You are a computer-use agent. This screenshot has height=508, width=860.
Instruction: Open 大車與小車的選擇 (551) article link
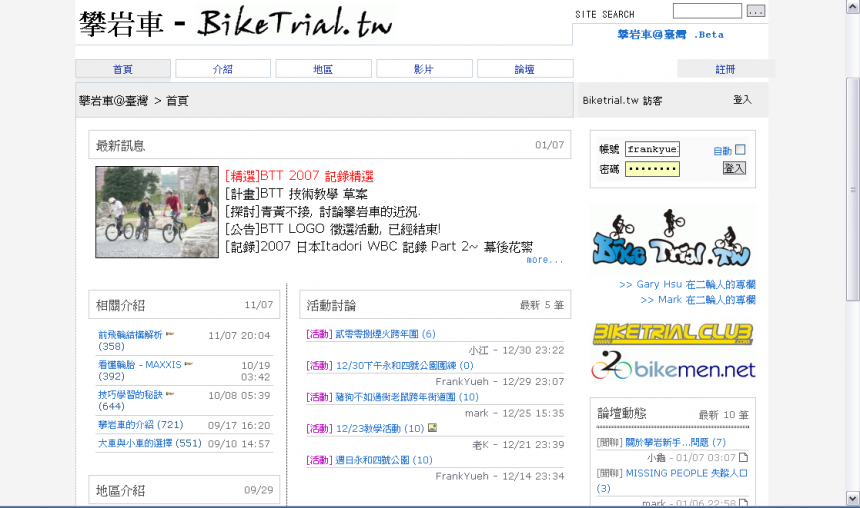(150, 443)
